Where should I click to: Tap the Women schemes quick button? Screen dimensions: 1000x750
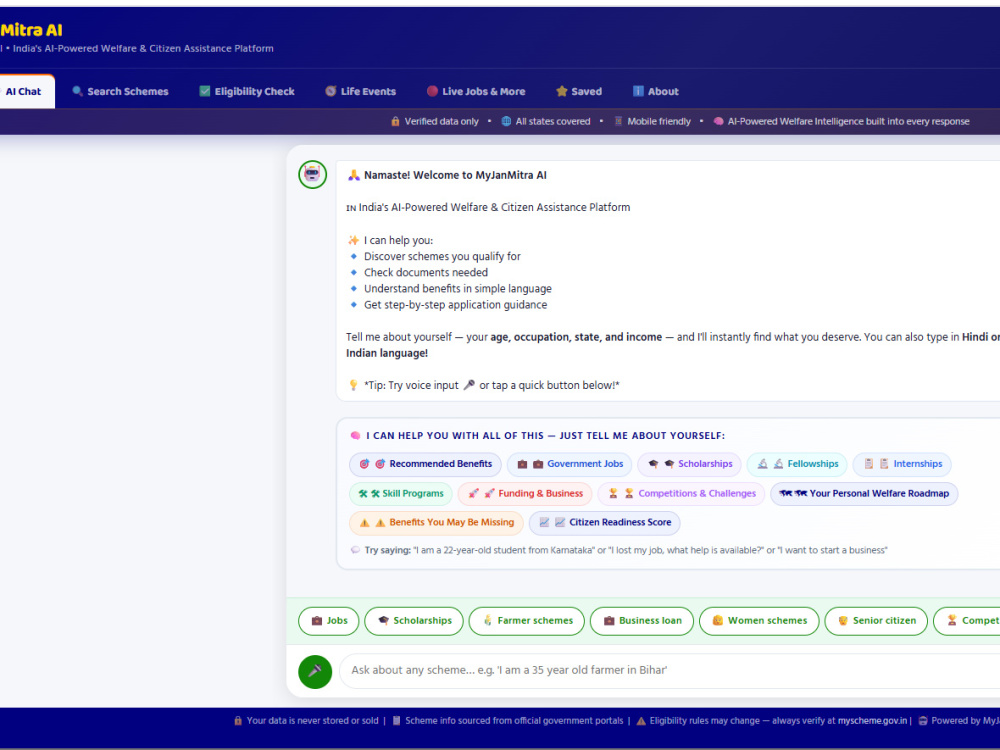(x=759, y=621)
